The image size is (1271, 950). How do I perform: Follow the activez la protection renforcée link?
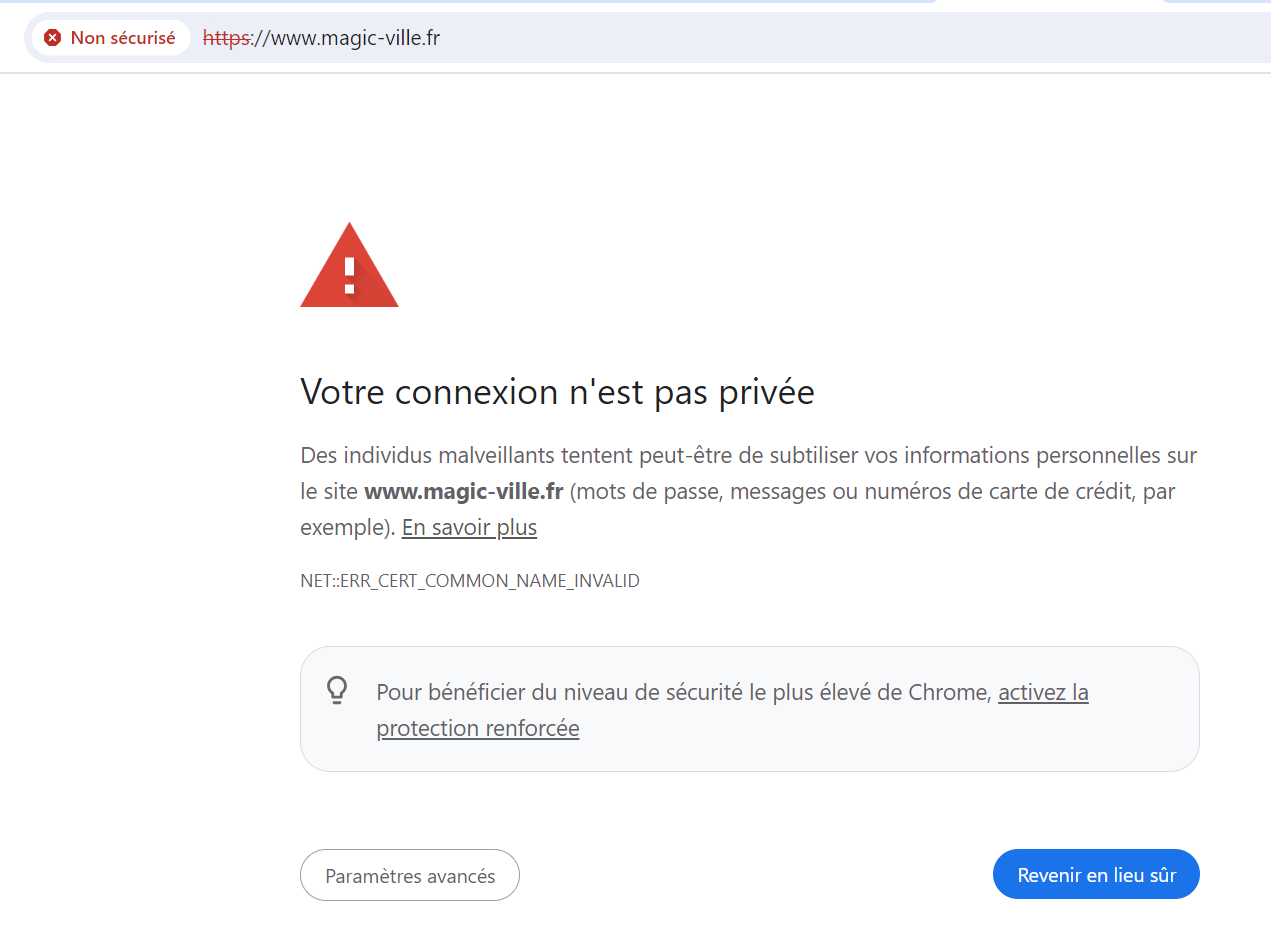point(1042,692)
